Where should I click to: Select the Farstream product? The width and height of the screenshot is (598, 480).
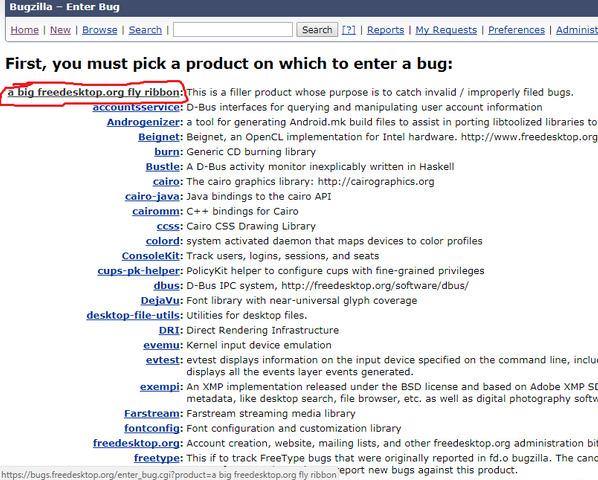152,413
